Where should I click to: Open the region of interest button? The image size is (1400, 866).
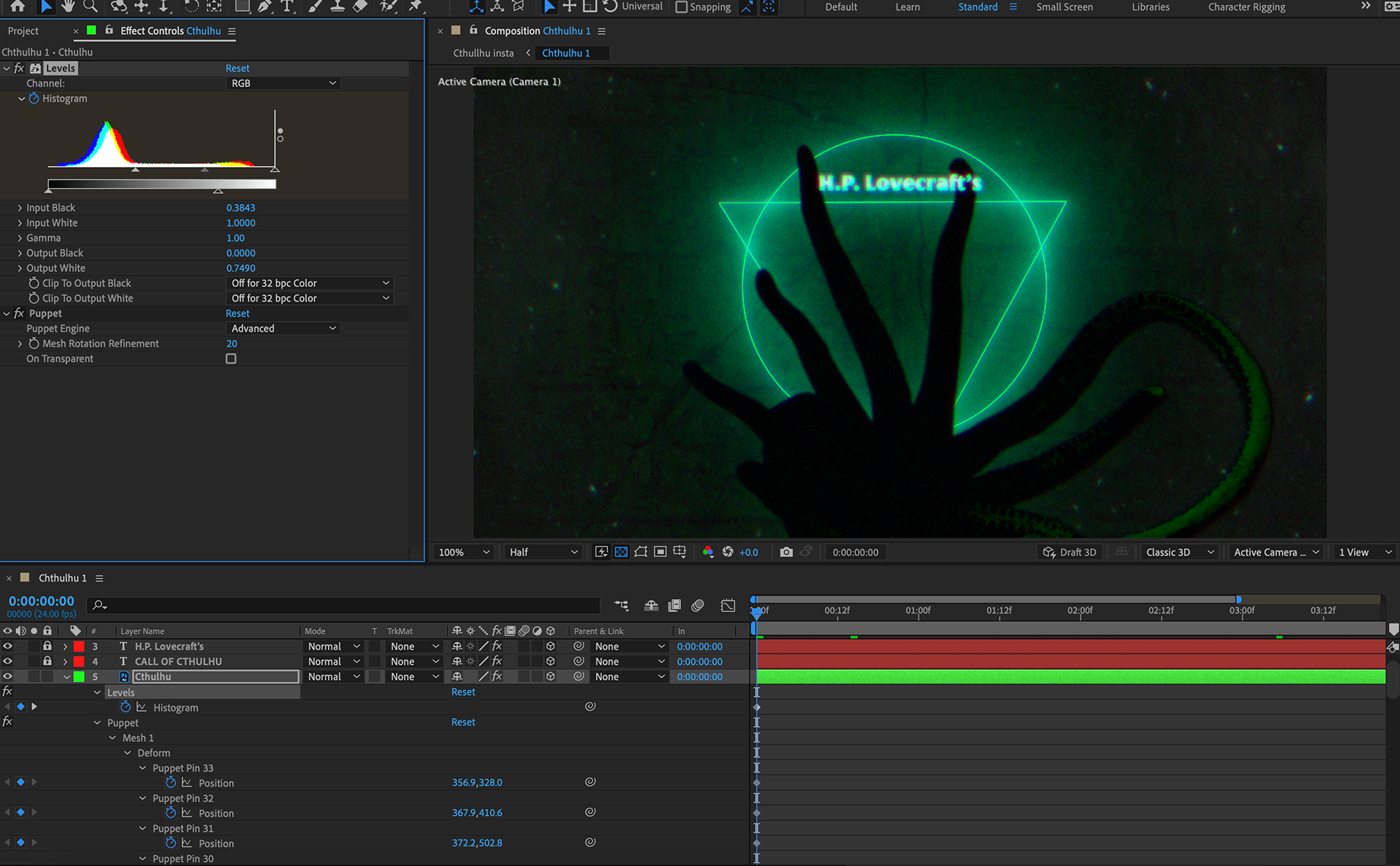(660, 552)
